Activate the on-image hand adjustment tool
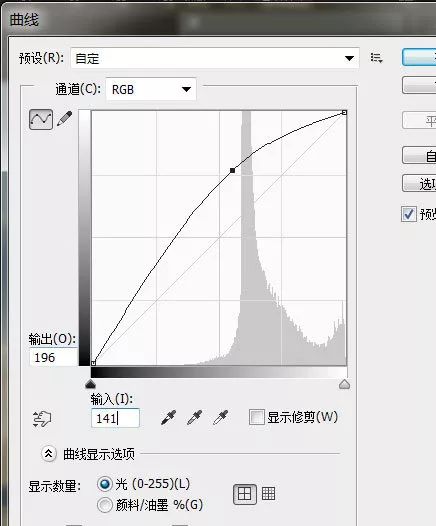436x526 pixels. (42, 418)
